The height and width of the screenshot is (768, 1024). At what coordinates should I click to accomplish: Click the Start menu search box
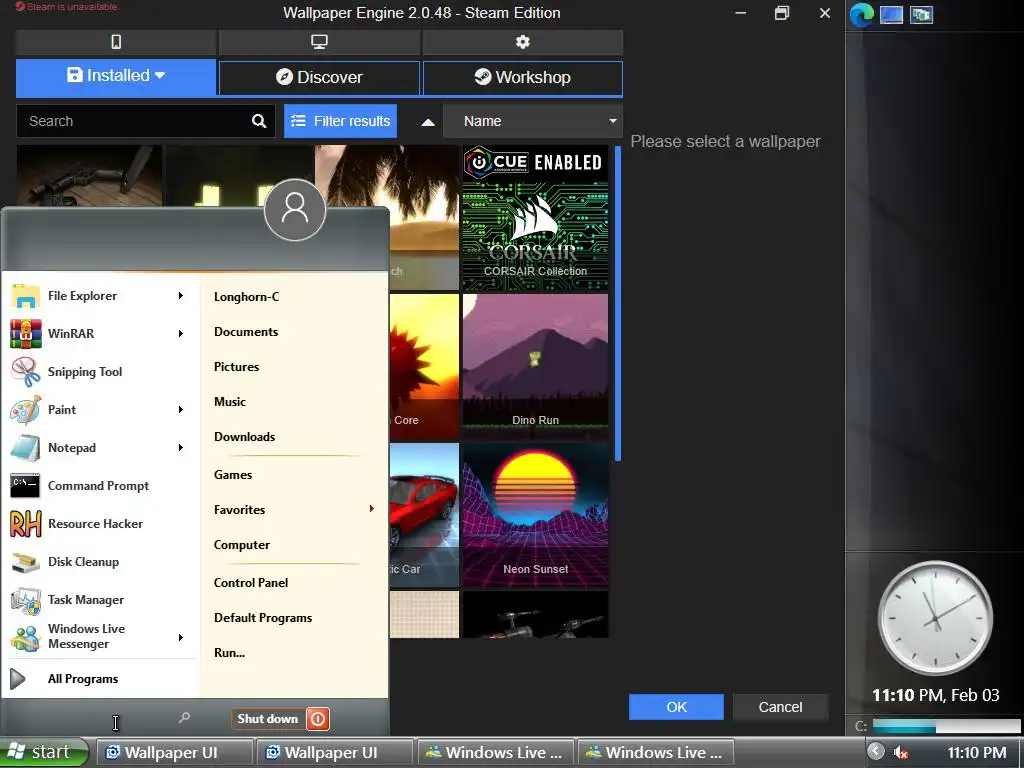tap(99, 719)
